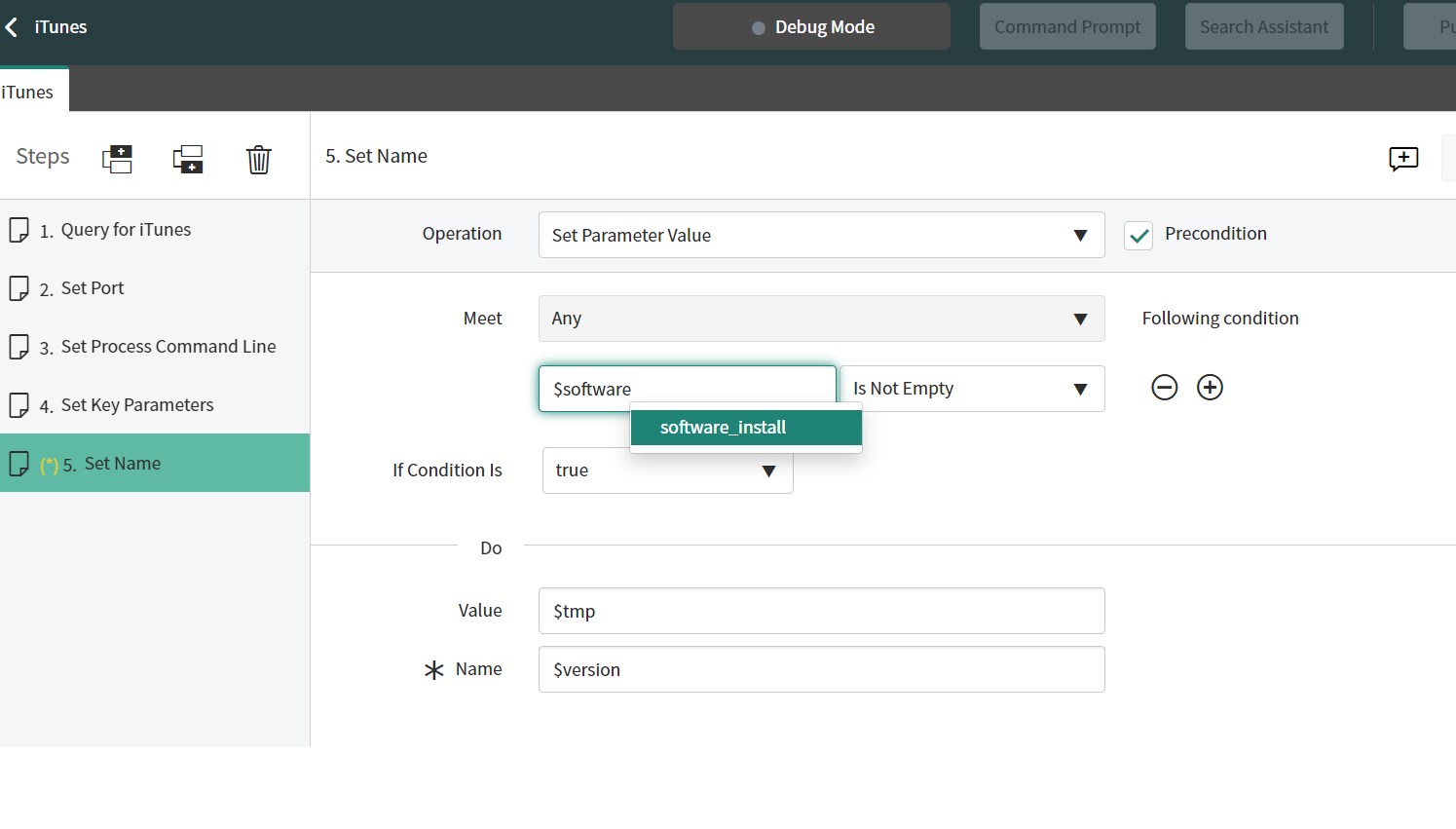
Task: Click the $software condition input field
Action: tap(687, 389)
